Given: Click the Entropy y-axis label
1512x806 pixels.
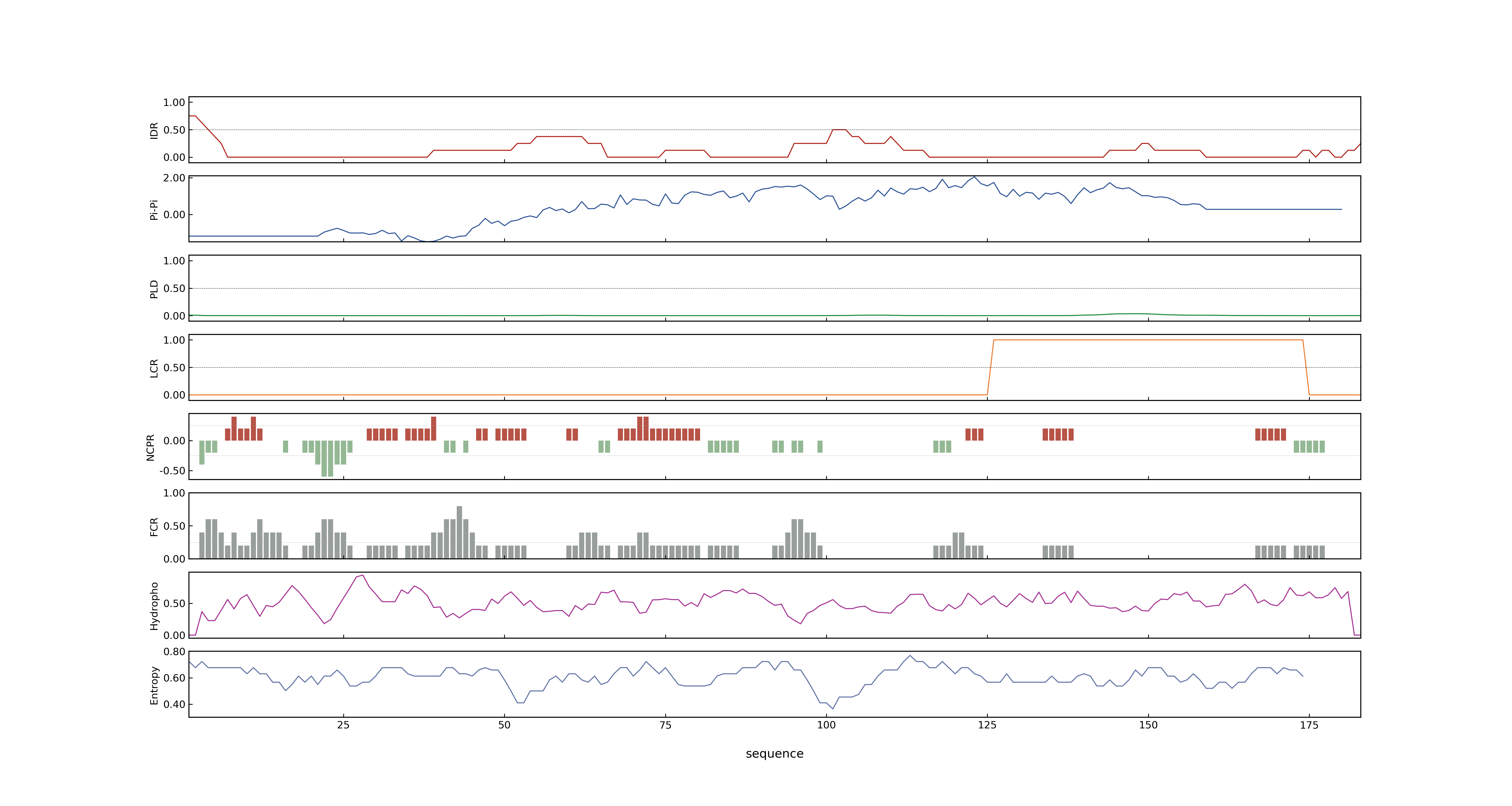Looking at the screenshot, I should click(154, 685).
